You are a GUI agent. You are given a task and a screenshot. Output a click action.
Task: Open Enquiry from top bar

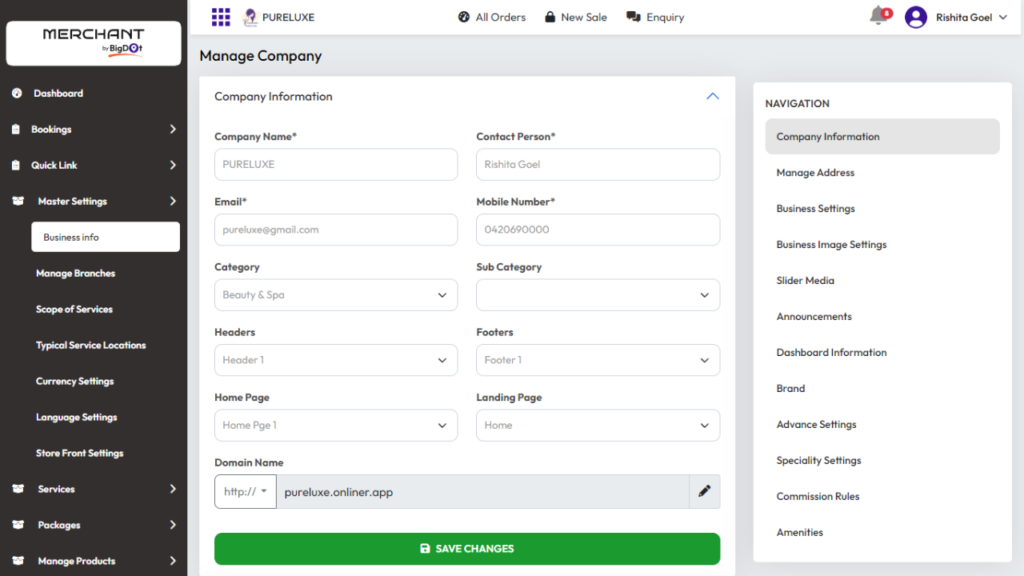coord(656,17)
